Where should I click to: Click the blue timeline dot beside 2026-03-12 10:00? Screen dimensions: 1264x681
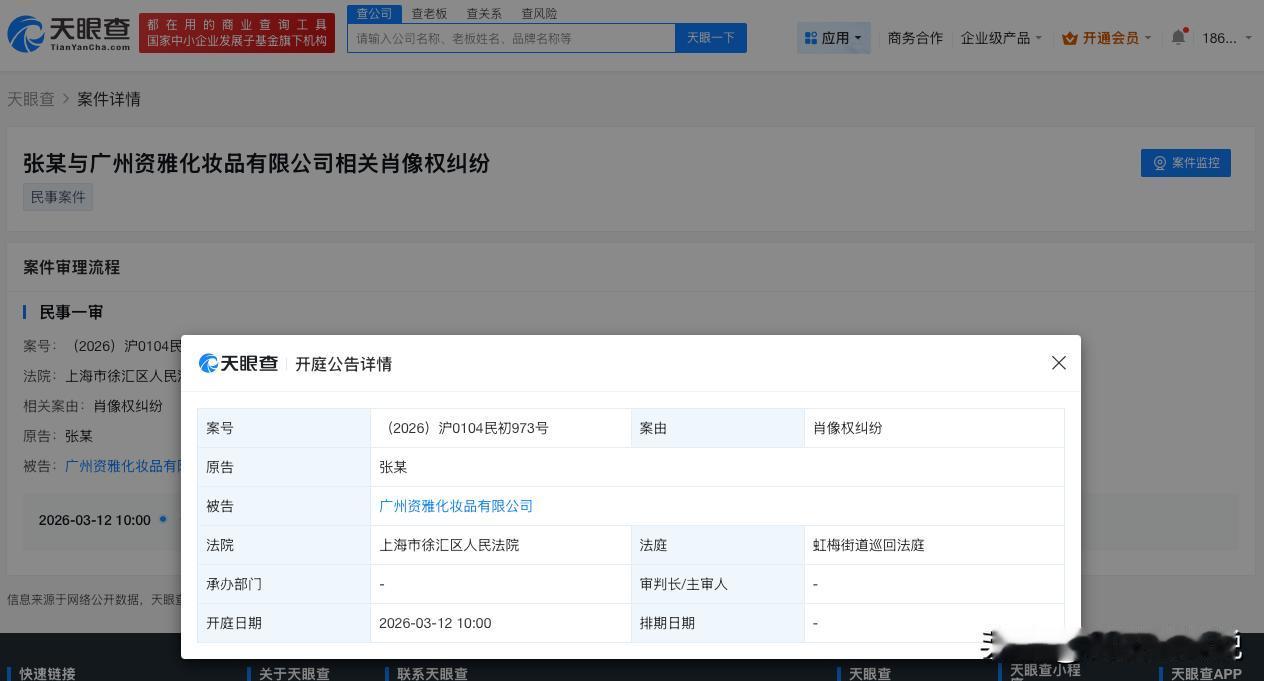tap(161, 519)
